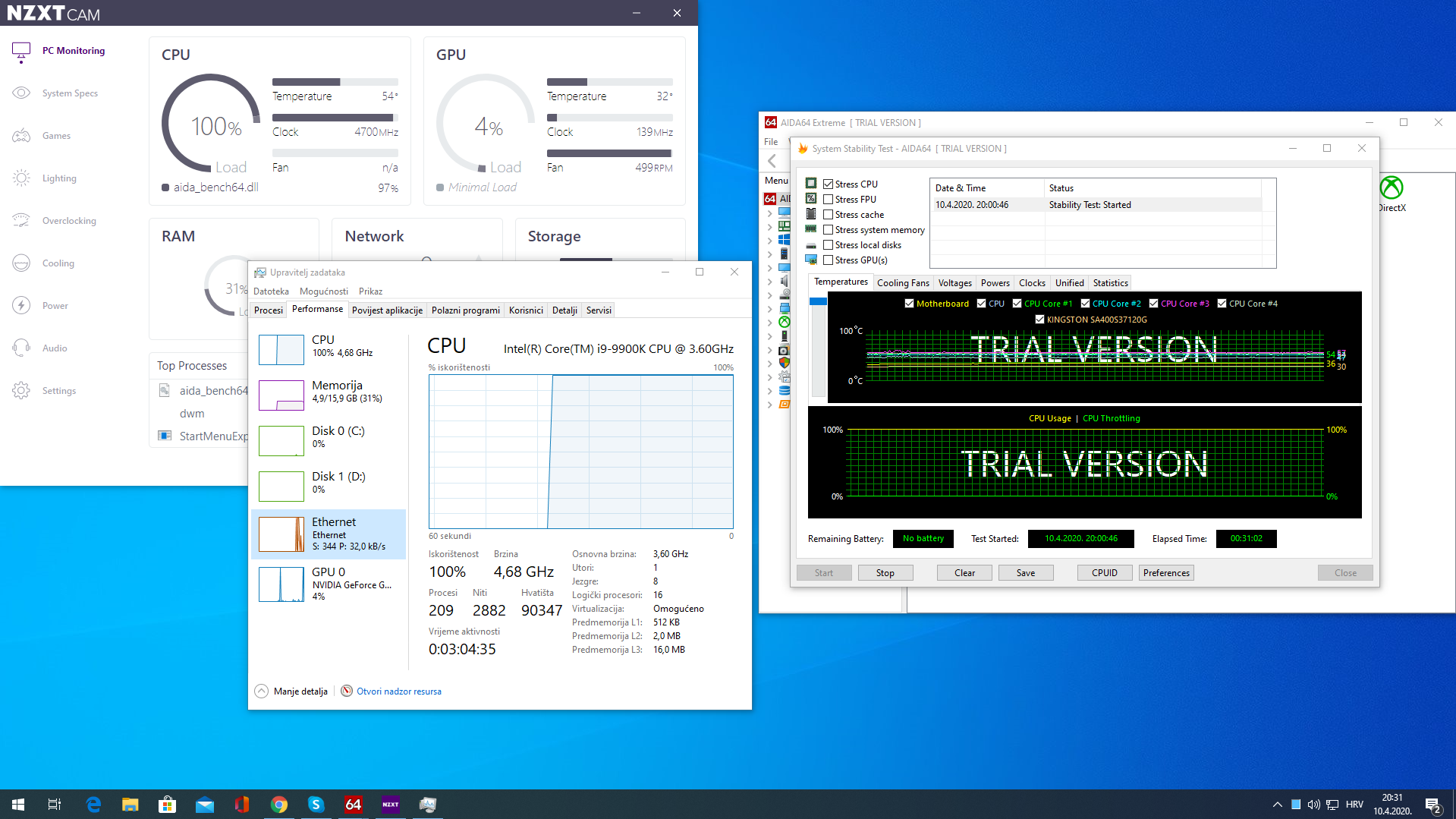Open Start menu on taskbar
Viewport: 1456px width, 819px height.
(18, 805)
